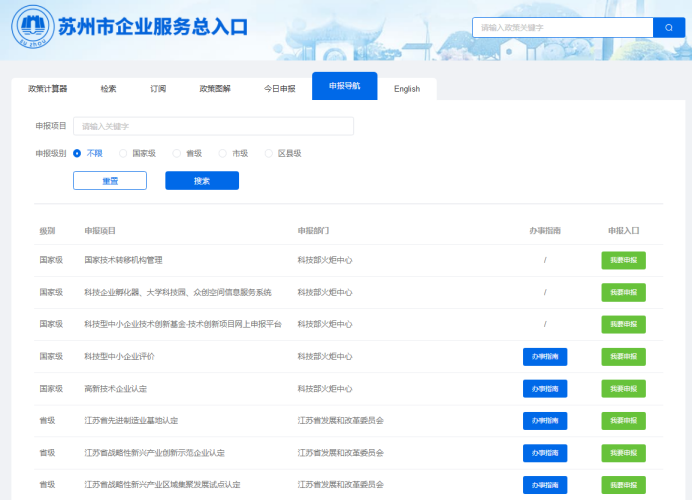Select the 不限 radio button
Image resolution: width=692 pixels, height=501 pixels.
[77, 153]
